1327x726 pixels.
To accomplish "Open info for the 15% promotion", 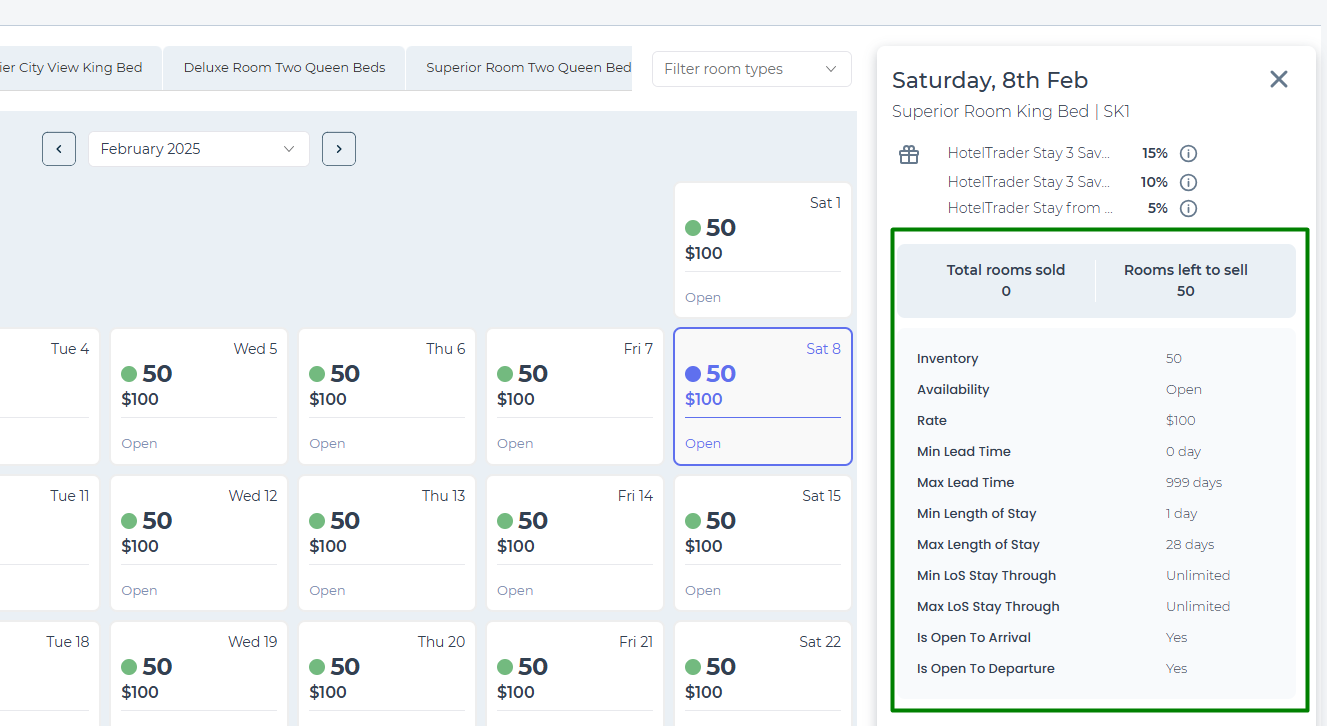I will [x=1188, y=154].
